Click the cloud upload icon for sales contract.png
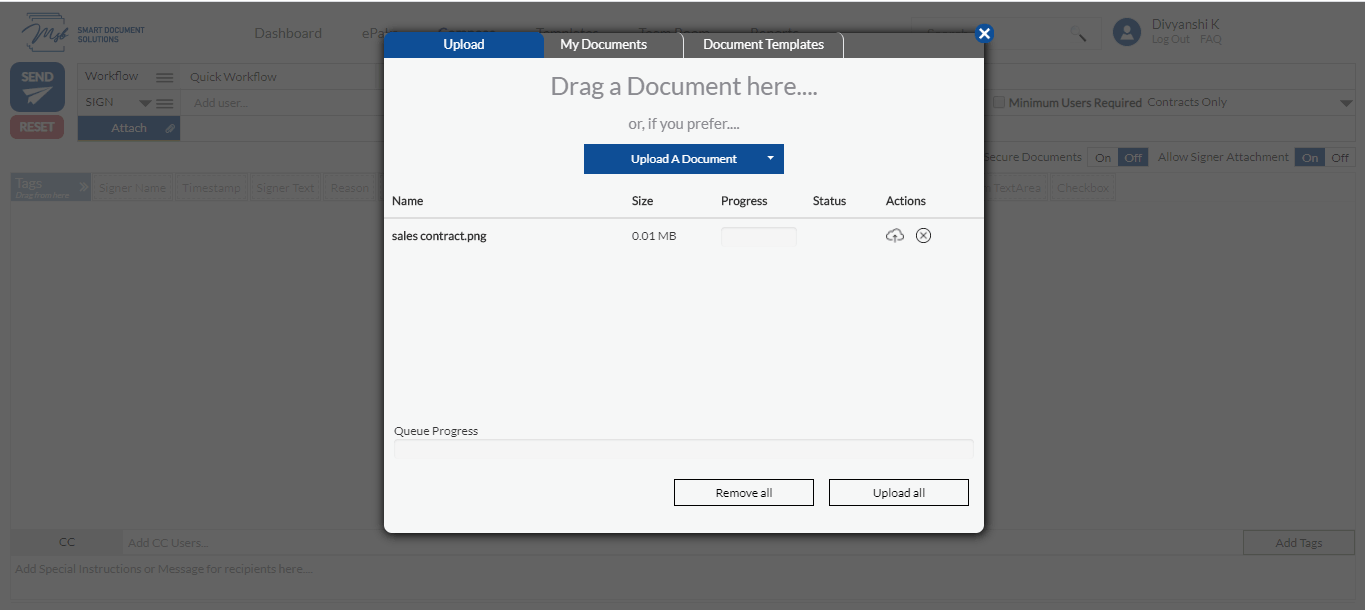 click(895, 235)
